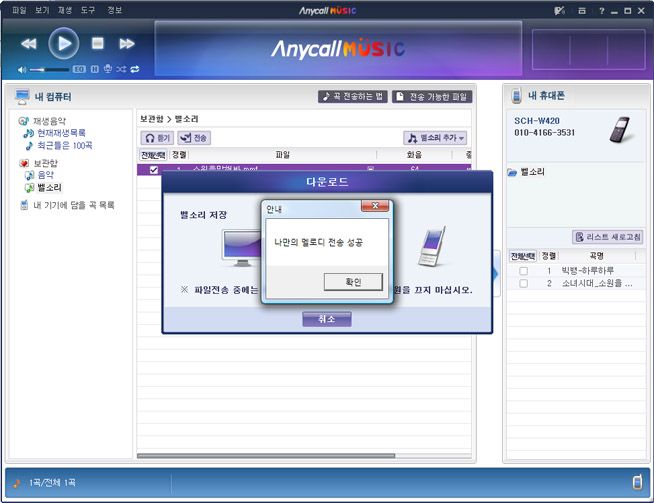Click the phone number 010-4166-3531
Viewport: 654px width, 503px height.
pos(544,133)
